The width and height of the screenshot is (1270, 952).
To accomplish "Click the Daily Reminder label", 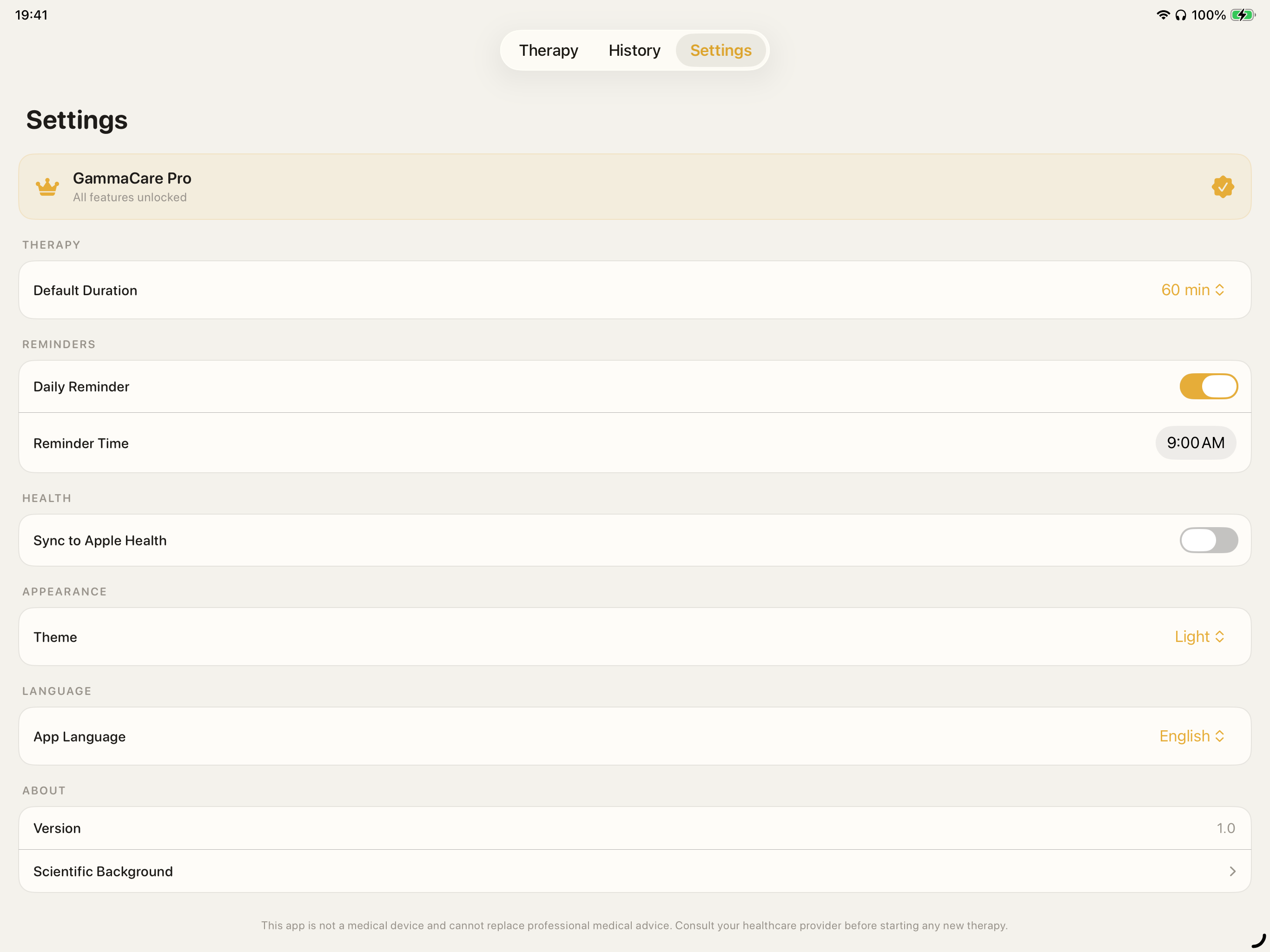I will click(81, 387).
